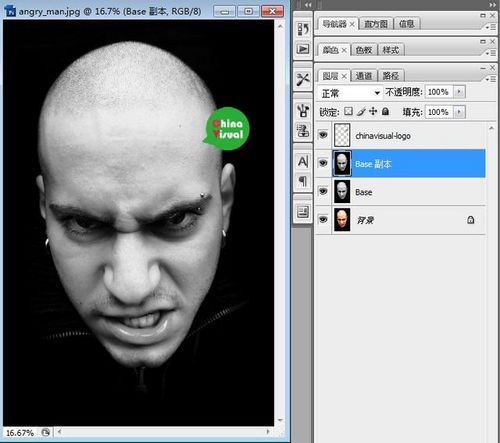Click the Base layer thumbnail
This screenshot has width=500, height=443.
click(342, 191)
